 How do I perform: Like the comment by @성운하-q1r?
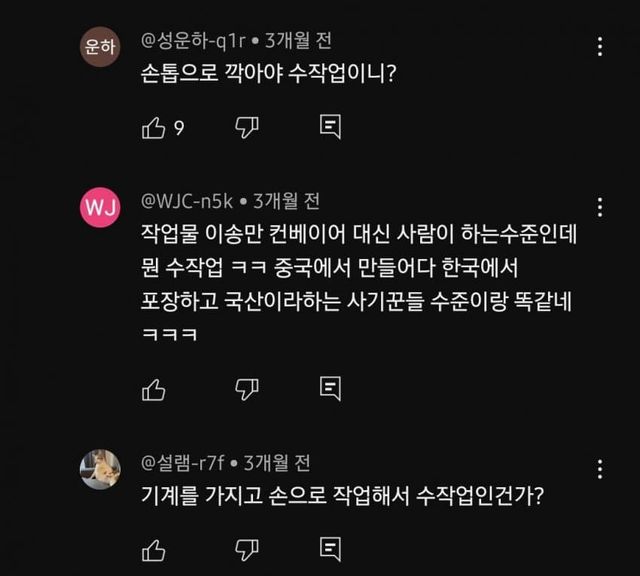point(153,127)
